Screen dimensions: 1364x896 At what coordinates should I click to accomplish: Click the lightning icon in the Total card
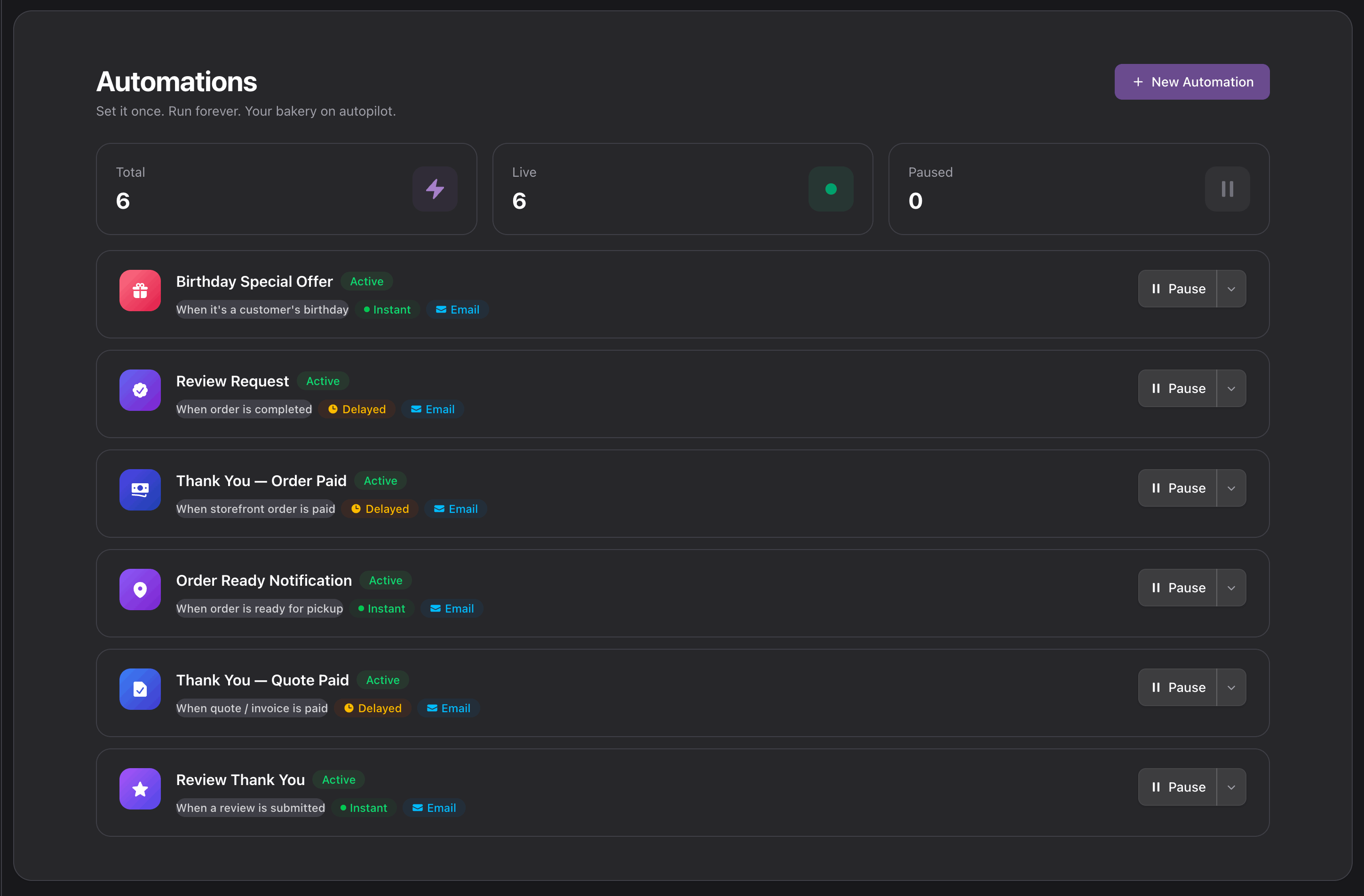(435, 189)
